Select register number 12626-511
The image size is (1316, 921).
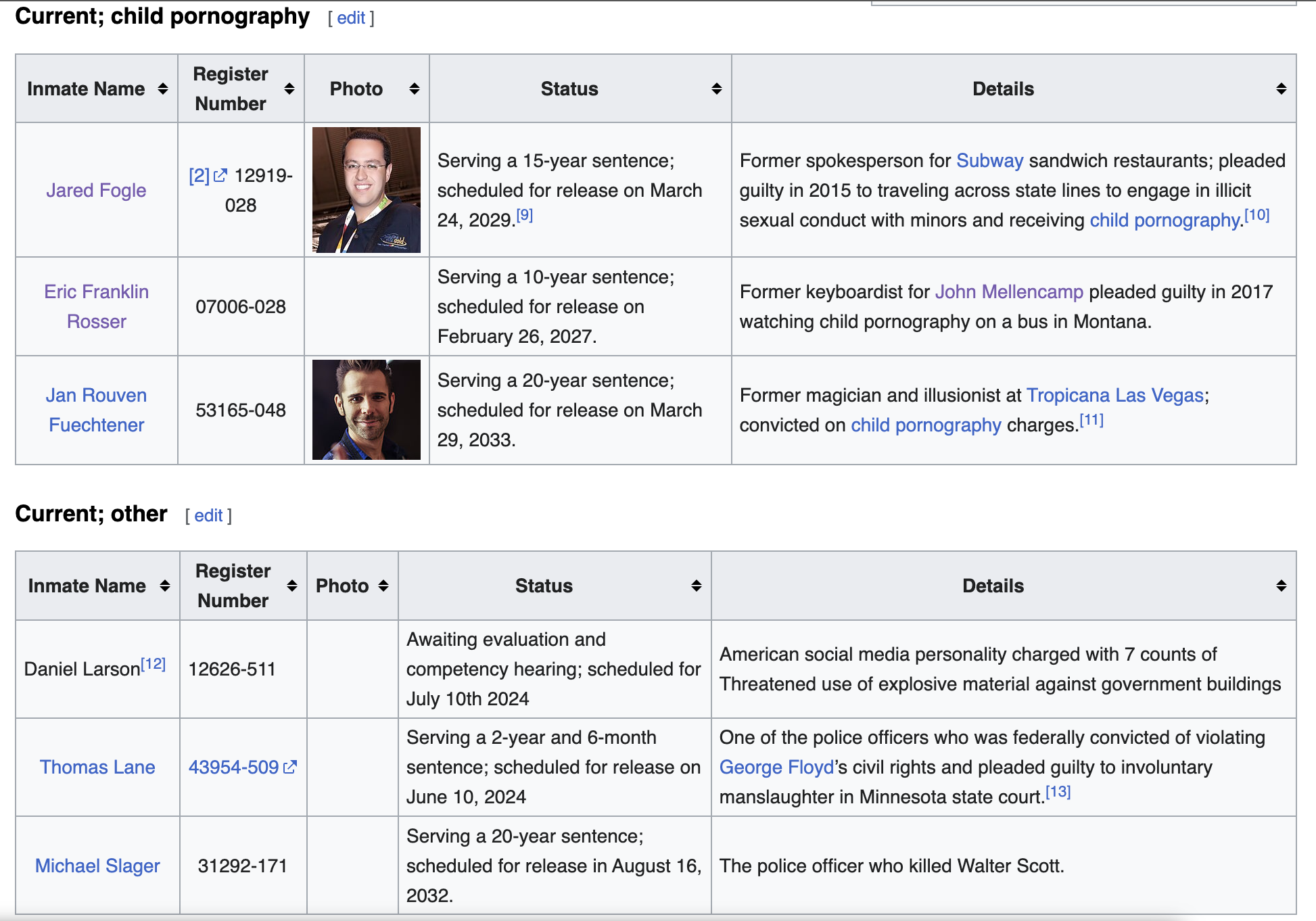point(232,669)
